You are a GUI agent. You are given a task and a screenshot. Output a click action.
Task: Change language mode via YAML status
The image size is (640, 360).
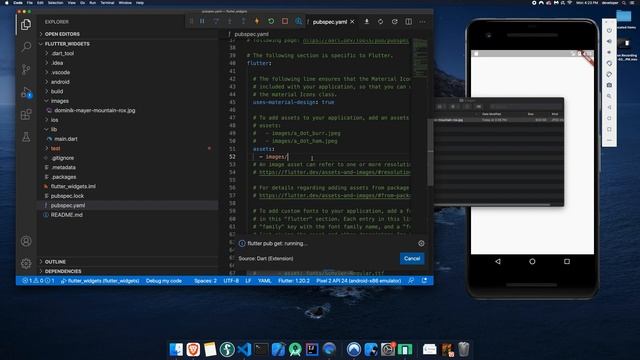(264, 281)
